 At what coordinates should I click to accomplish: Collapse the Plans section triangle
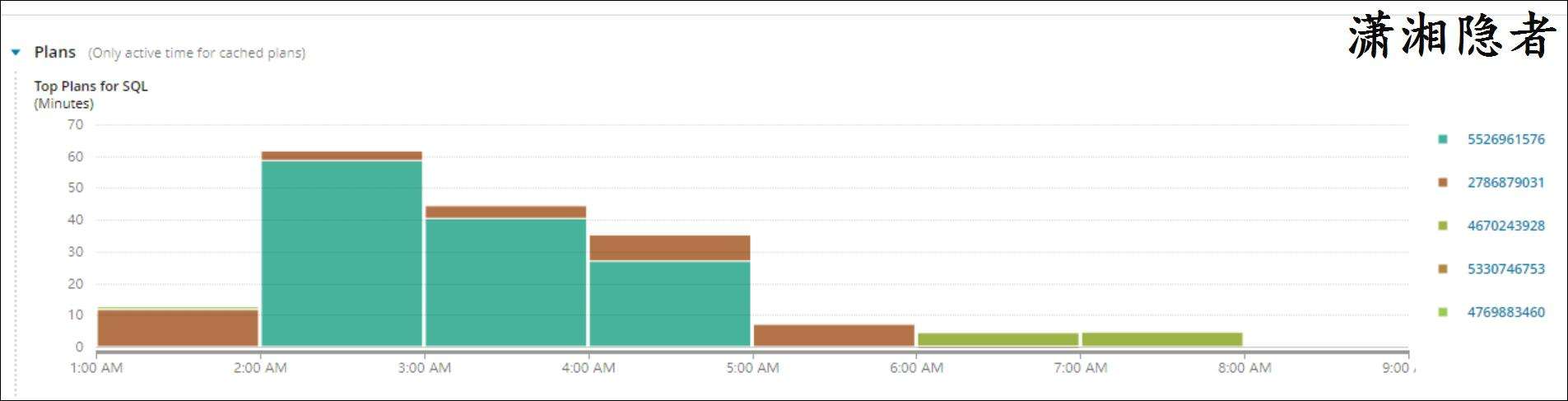point(16,53)
